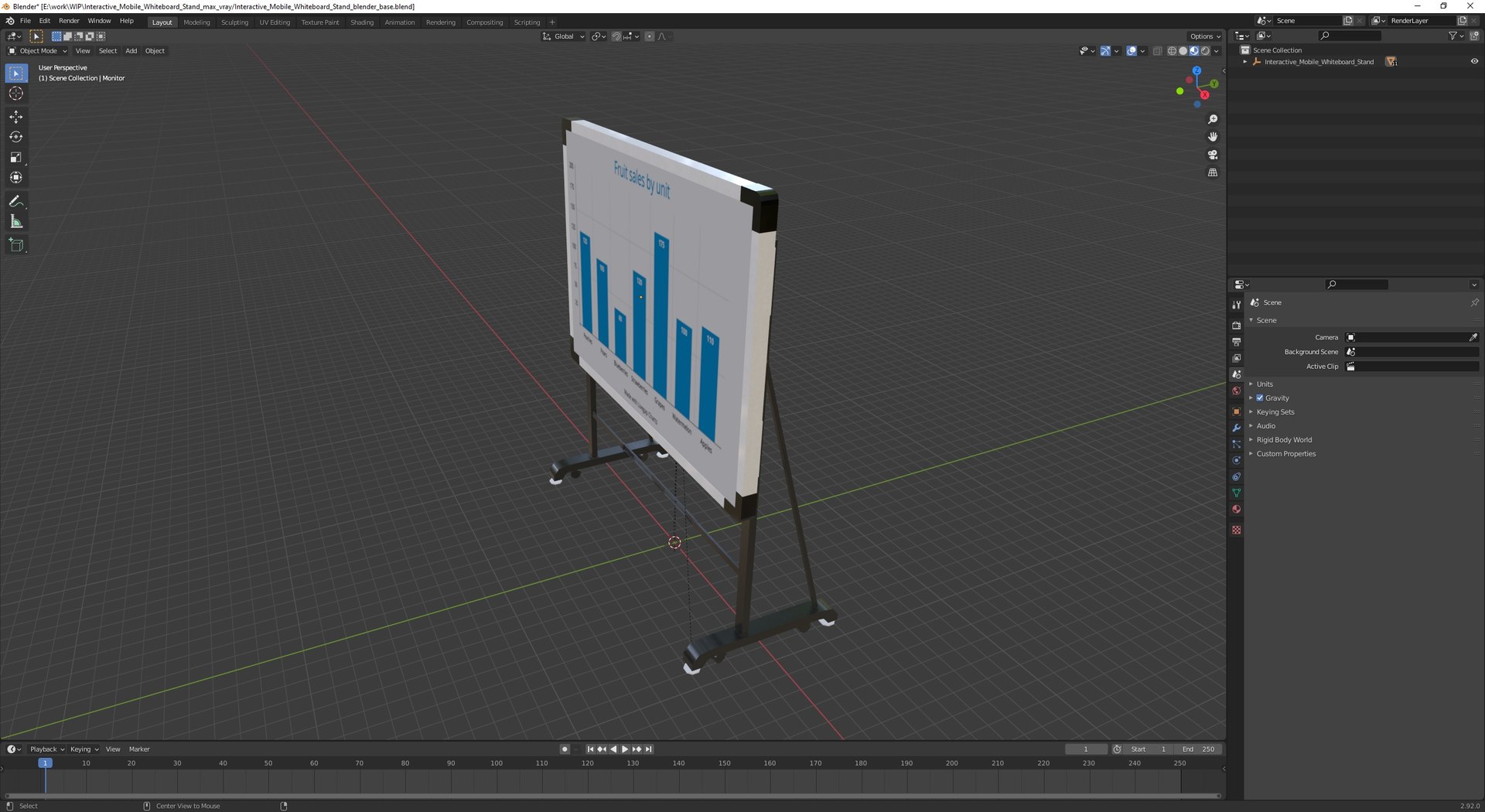Open the Render properties tab icon
The image size is (1485, 812).
(x=1236, y=326)
